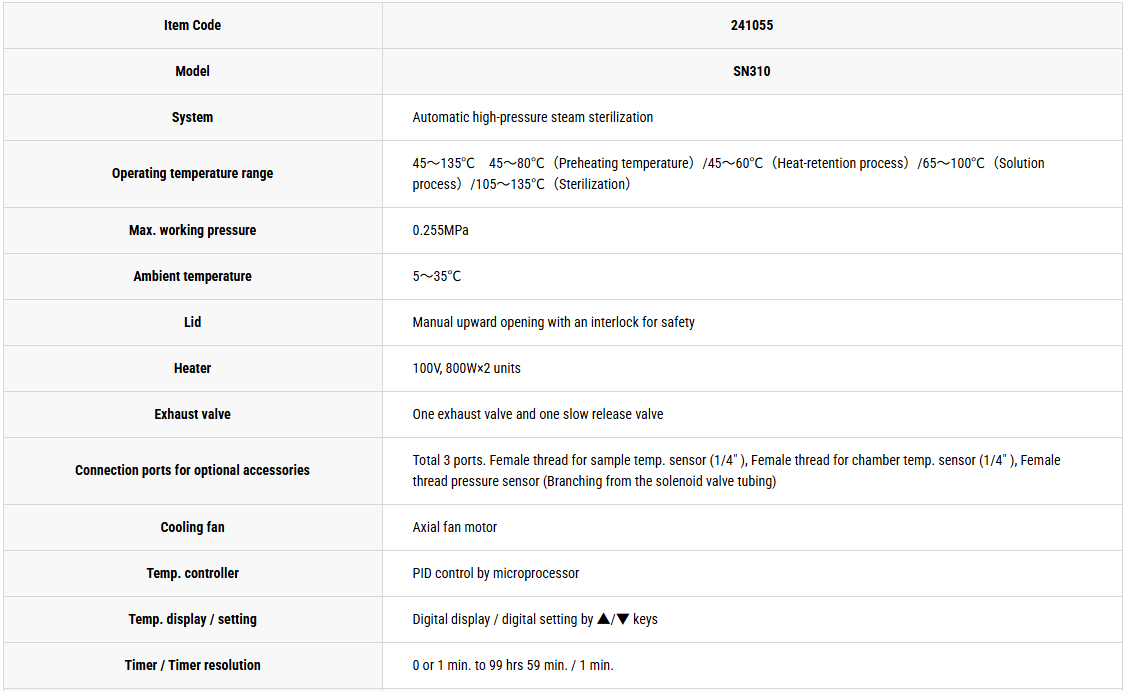Click the Exhaust valve label

pyautogui.click(x=192, y=414)
